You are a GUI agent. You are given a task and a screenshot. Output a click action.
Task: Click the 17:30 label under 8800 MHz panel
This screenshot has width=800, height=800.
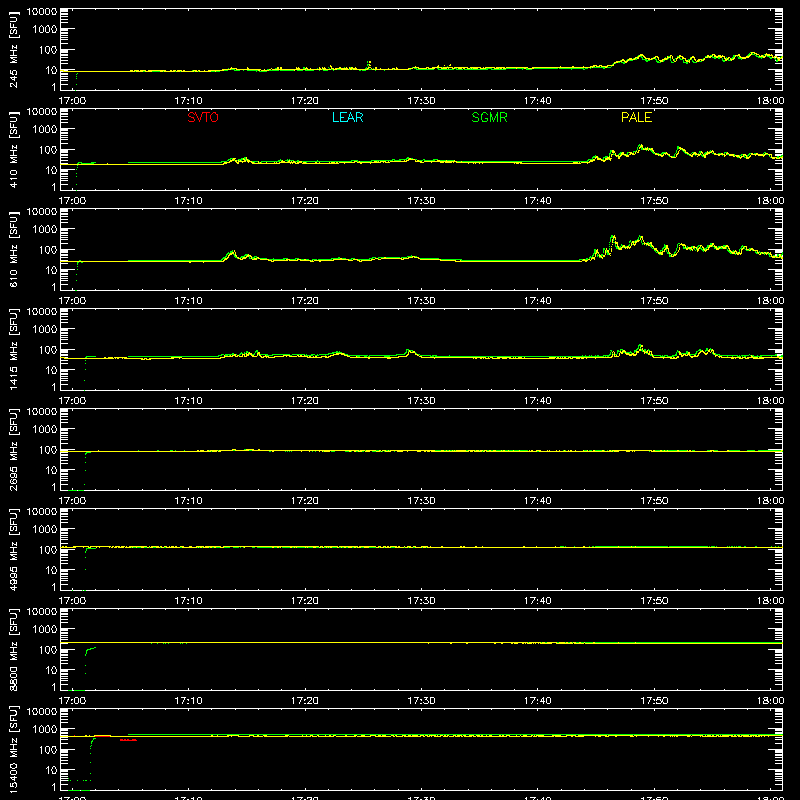coord(421,701)
